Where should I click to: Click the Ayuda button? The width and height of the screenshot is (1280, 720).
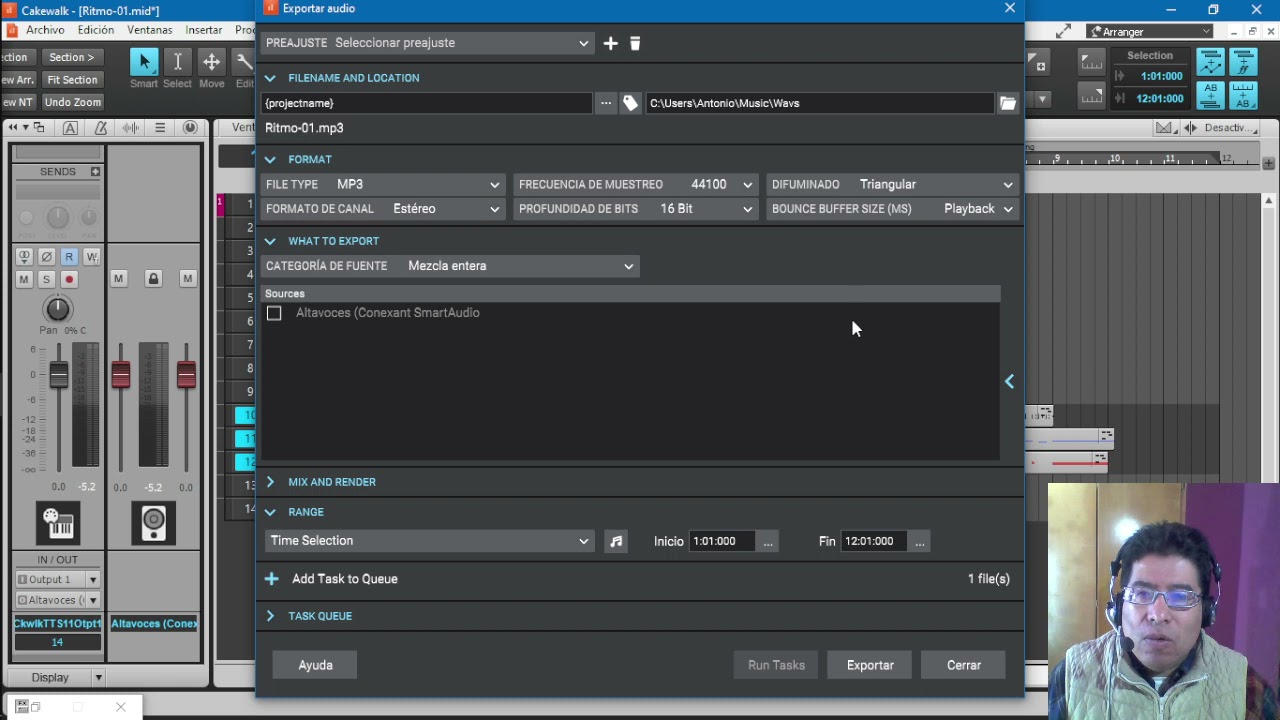tap(315, 665)
